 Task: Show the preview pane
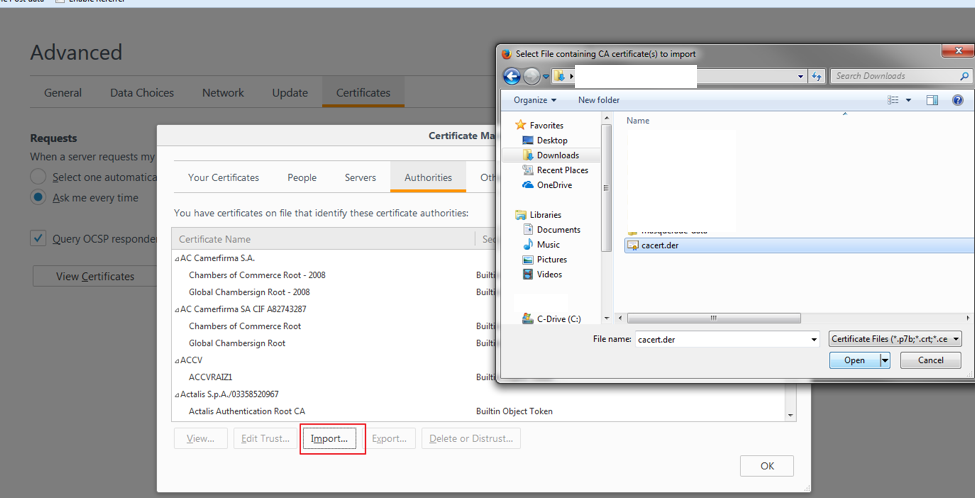pos(931,100)
